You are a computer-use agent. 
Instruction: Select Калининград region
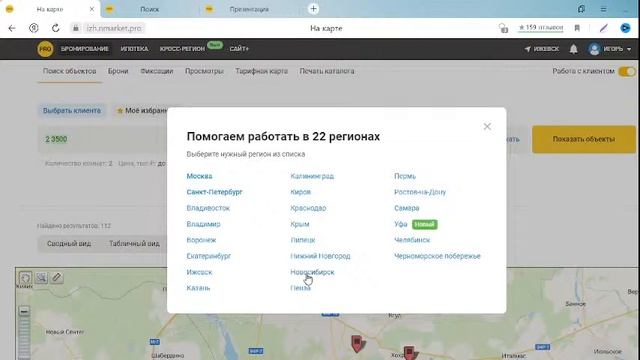312,176
